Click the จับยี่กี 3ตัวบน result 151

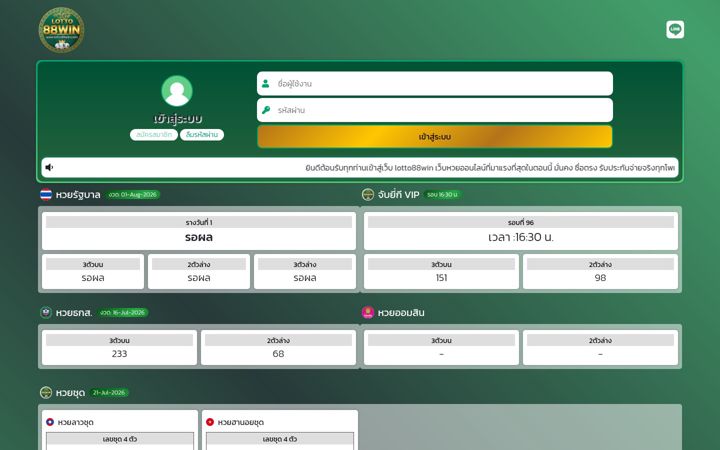pyautogui.click(x=441, y=278)
